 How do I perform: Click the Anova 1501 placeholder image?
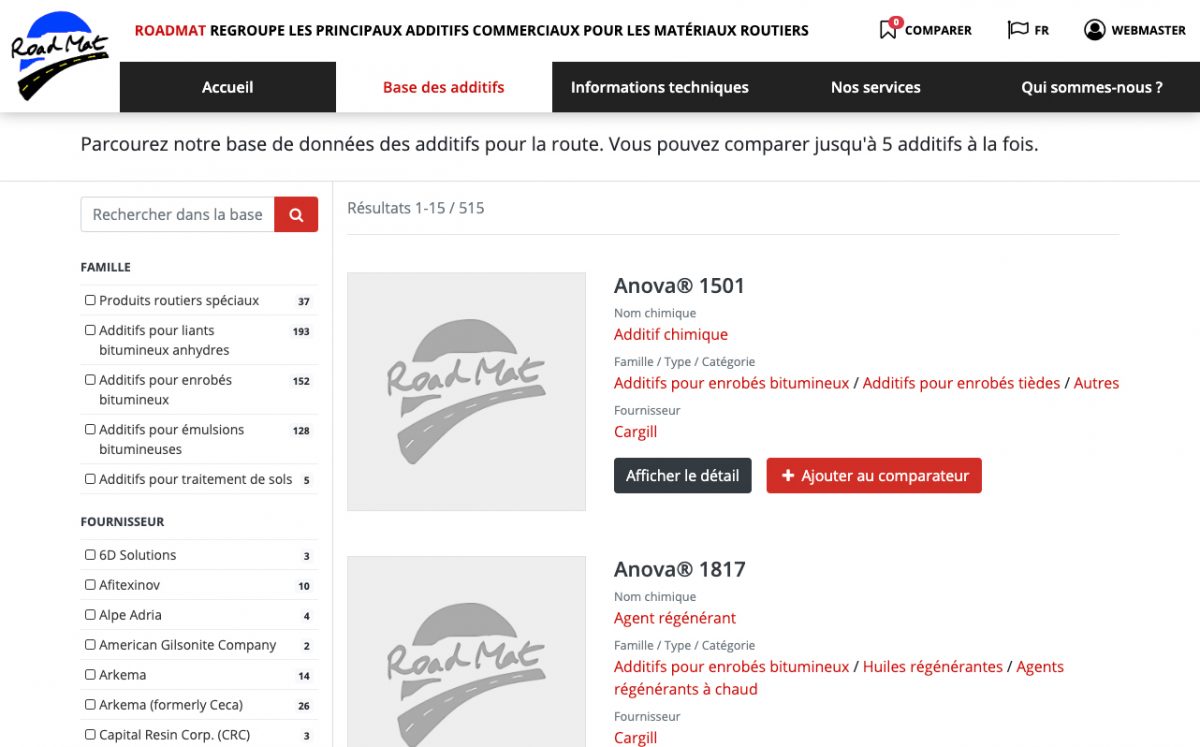coord(466,392)
